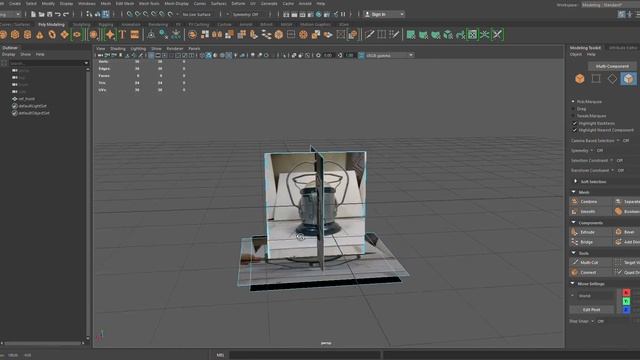Collapse the Mesh section
This screenshot has height=360, width=640.
coord(574,192)
